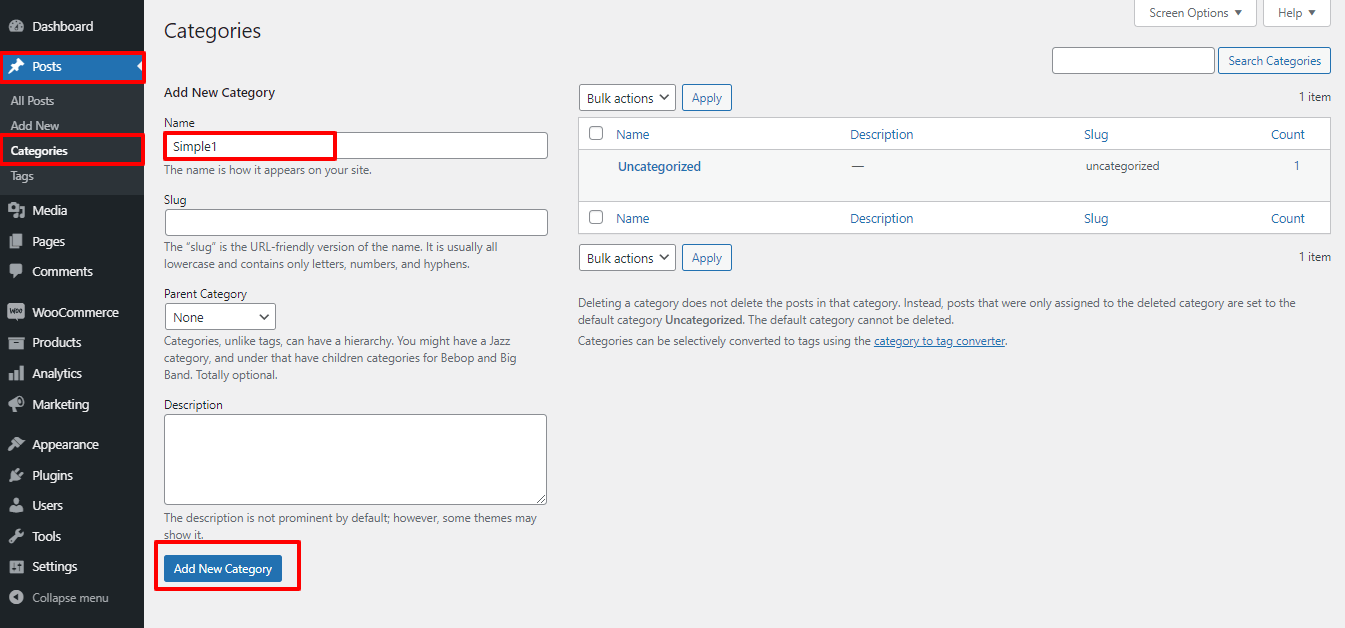Open the top Bulk actions dropdown
1345x628 pixels.
click(627, 98)
